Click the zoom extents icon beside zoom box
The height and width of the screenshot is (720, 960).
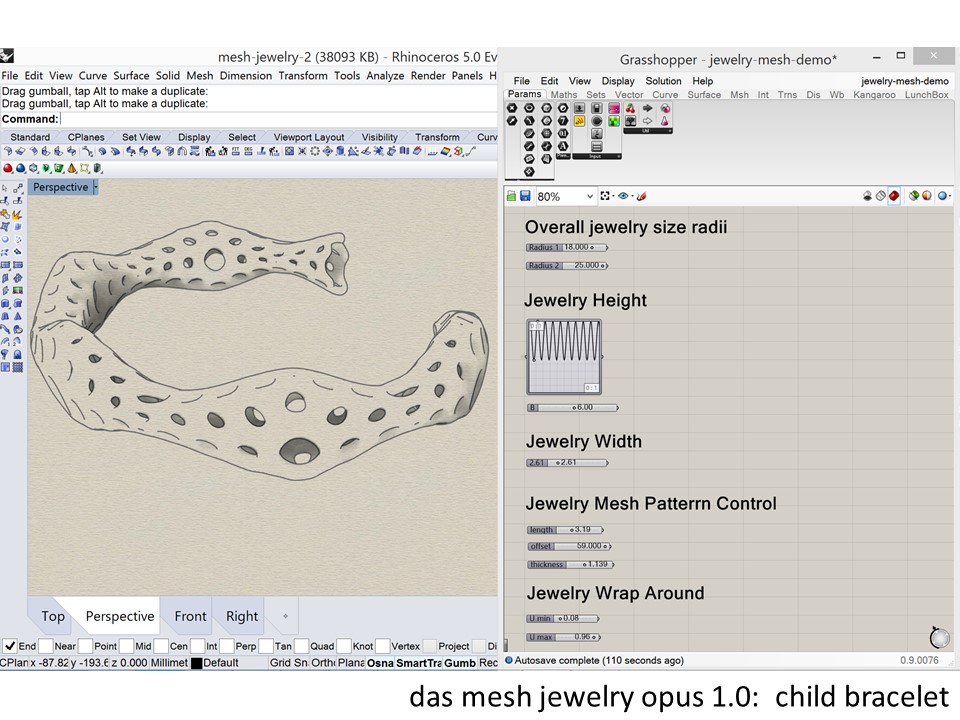click(606, 197)
